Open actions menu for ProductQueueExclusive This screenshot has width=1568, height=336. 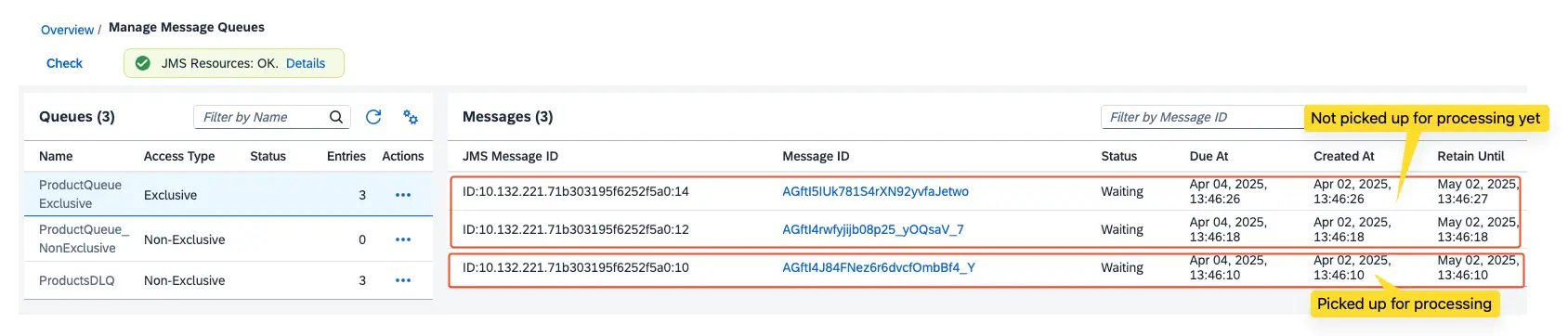[x=403, y=195]
